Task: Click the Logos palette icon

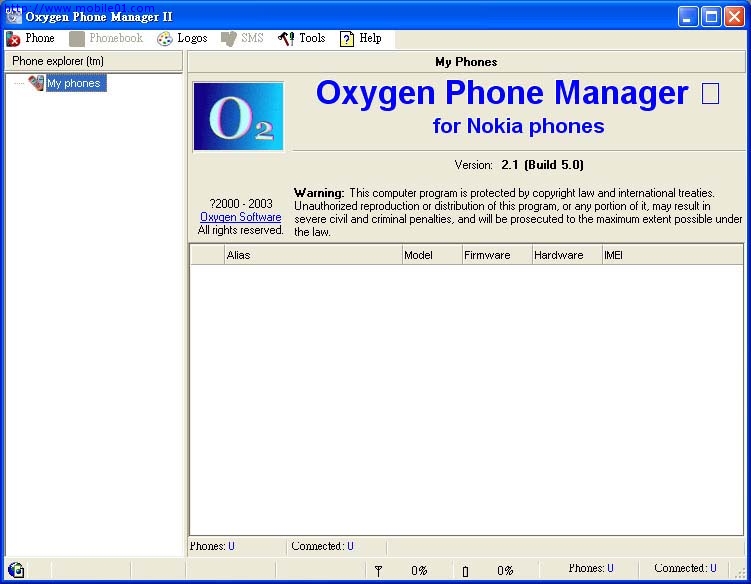Action: 165,39
